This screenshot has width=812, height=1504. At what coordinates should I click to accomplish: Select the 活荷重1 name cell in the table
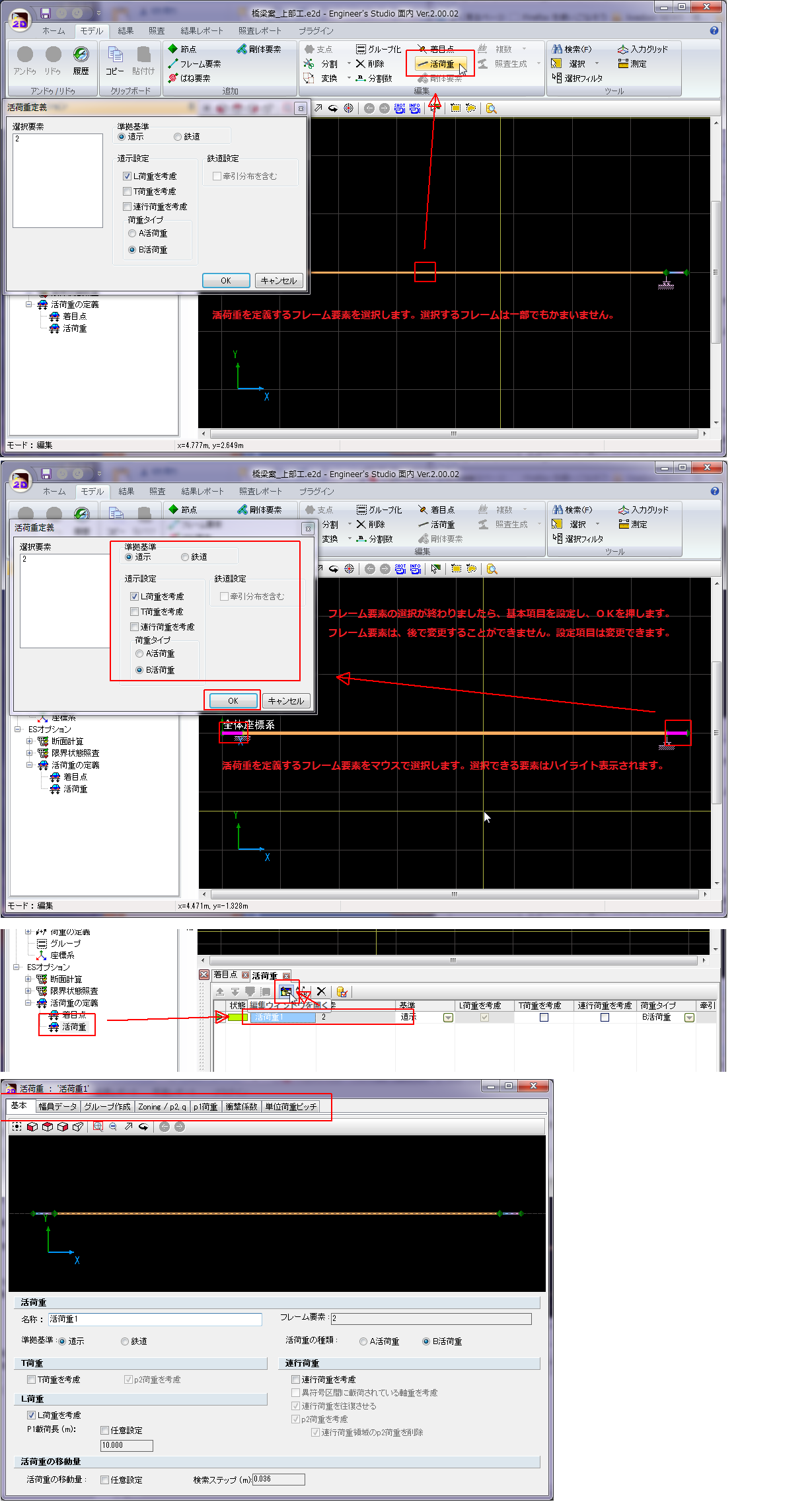283,1018
